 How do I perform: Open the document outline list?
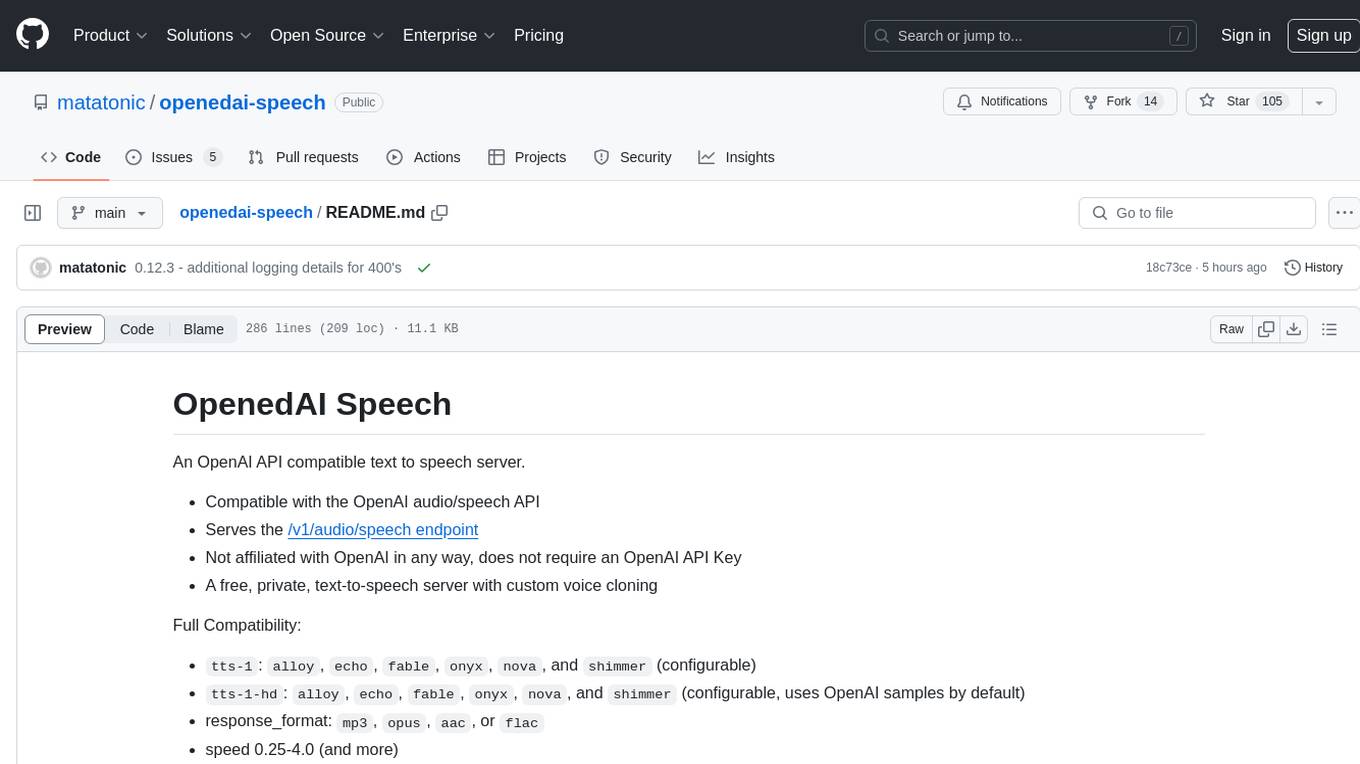tap(1329, 329)
